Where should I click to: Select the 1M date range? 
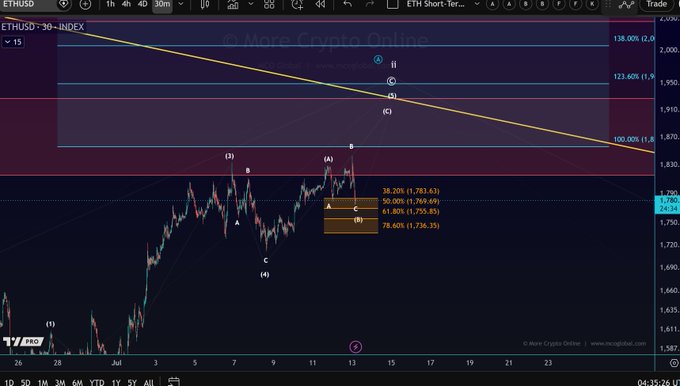(42, 383)
